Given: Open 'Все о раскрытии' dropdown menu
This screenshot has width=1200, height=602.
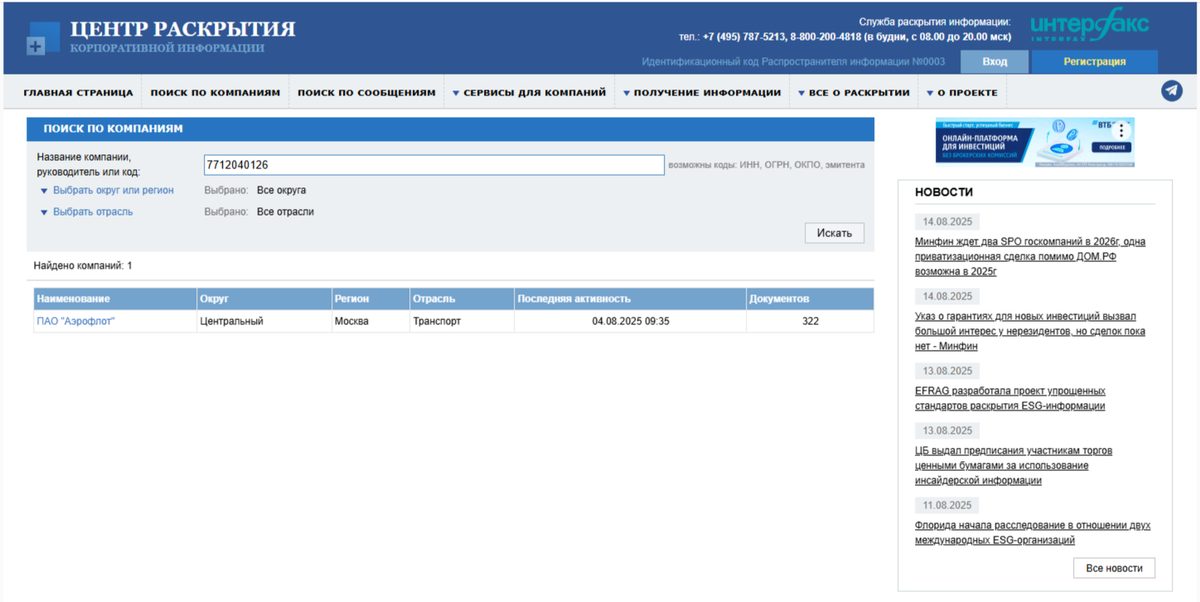Looking at the screenshot, I should click(x=853, y=93).
